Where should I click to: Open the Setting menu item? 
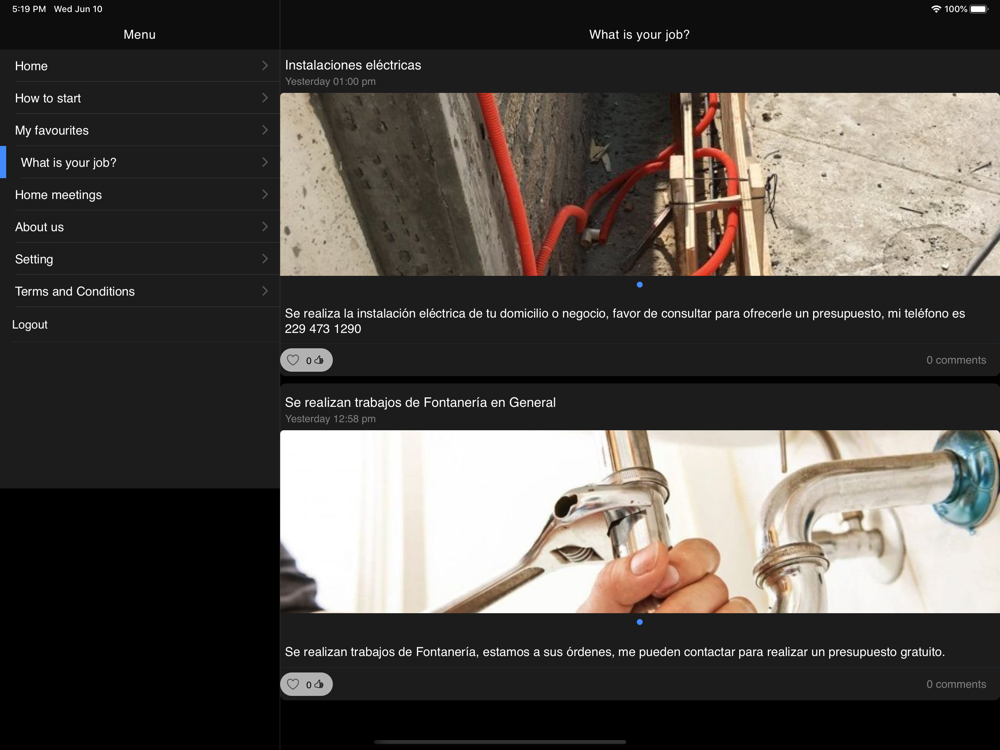[x=140, y=259]
